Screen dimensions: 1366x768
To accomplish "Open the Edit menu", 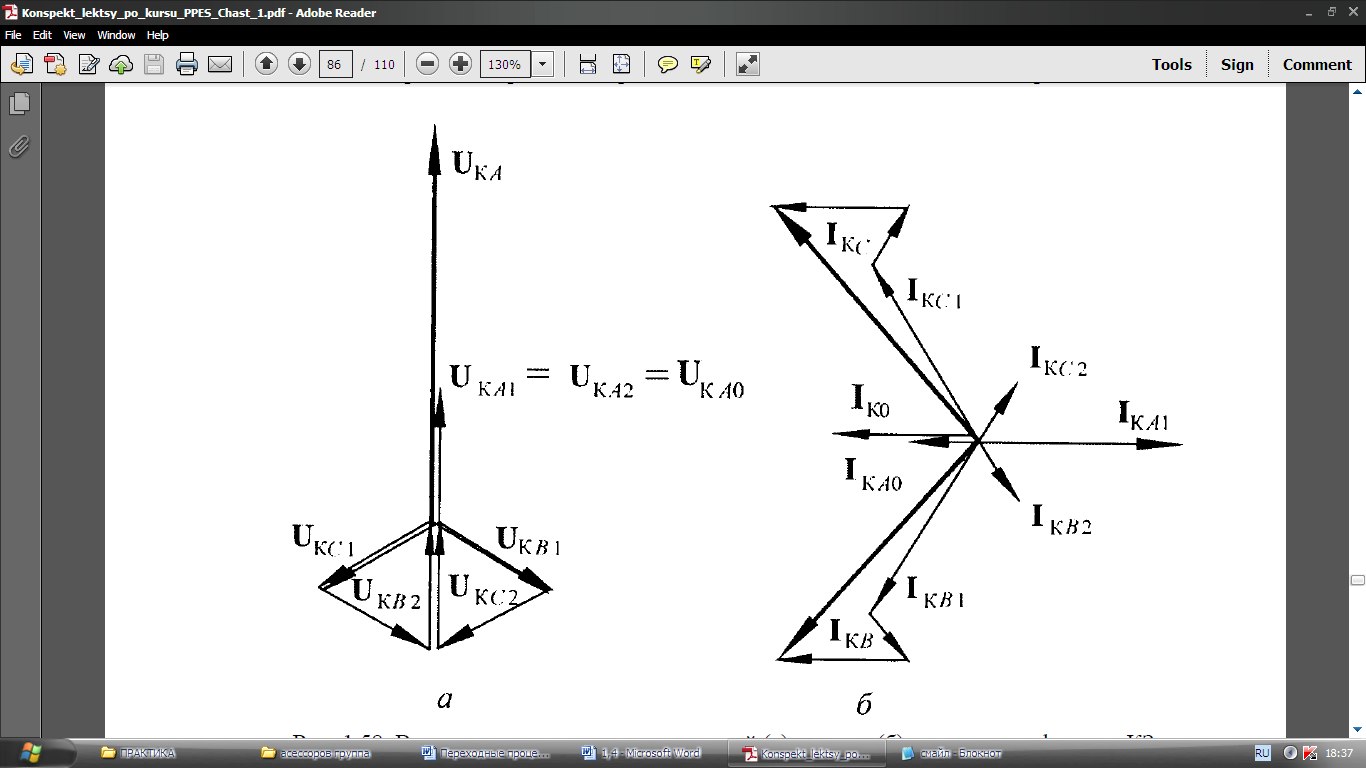I will [x=42, y=35].
